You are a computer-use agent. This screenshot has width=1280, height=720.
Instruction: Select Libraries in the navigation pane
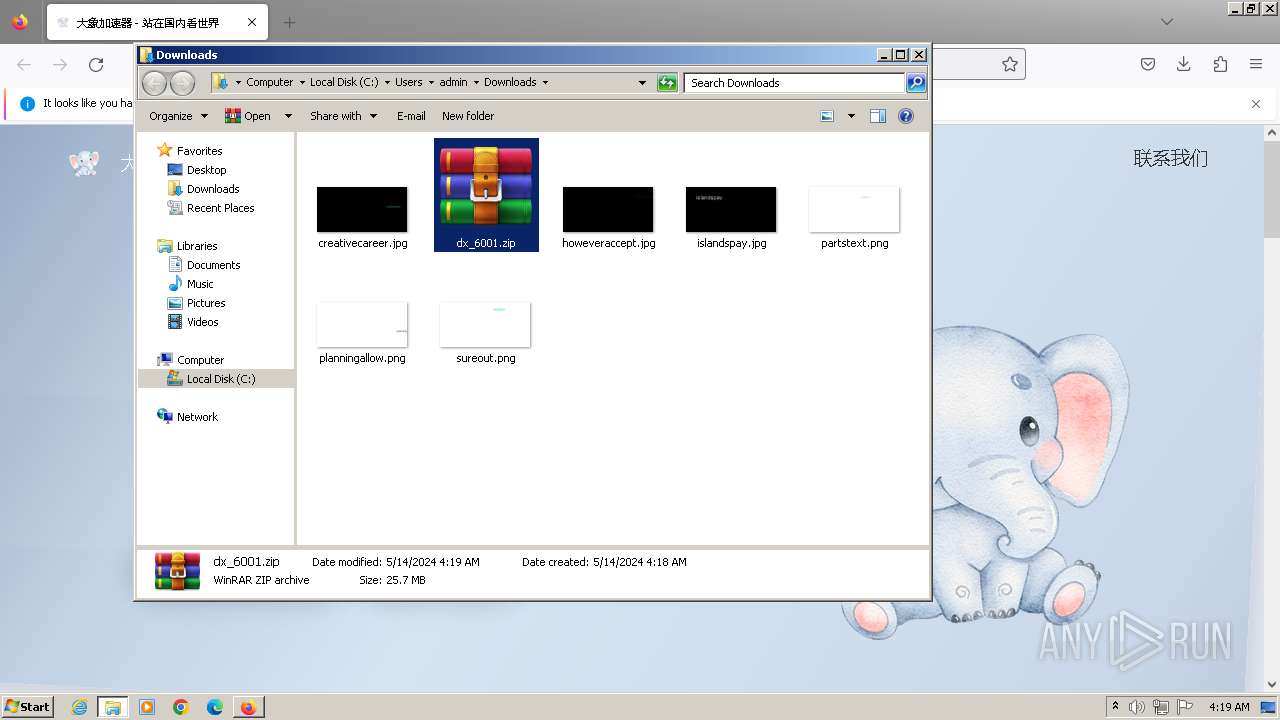[x=197, y=246]
